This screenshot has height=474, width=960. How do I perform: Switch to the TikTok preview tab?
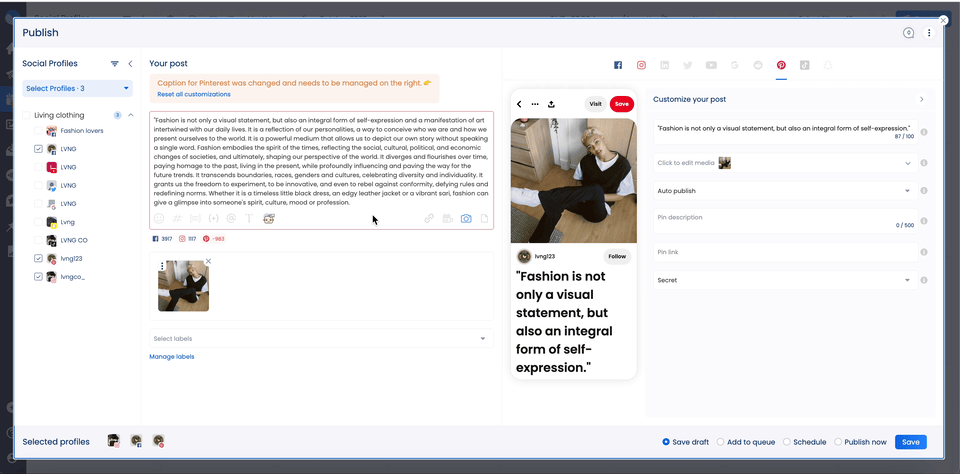804,65
